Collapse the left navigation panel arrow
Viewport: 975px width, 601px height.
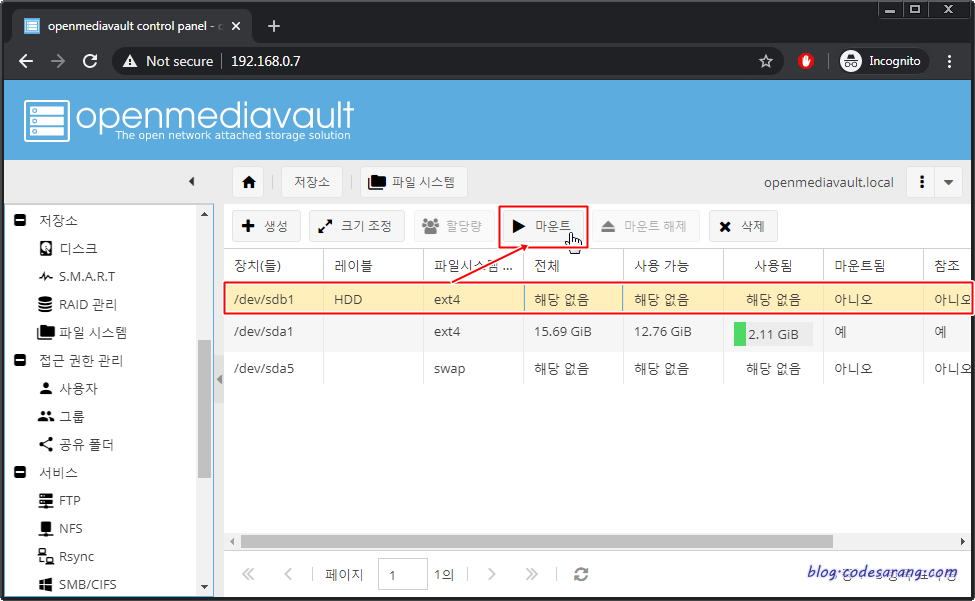(192, 181)
